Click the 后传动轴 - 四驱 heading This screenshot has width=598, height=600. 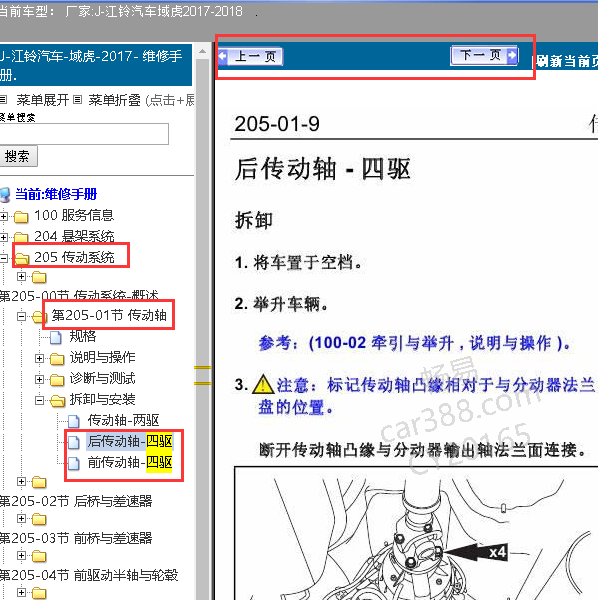tap(323, 169)
